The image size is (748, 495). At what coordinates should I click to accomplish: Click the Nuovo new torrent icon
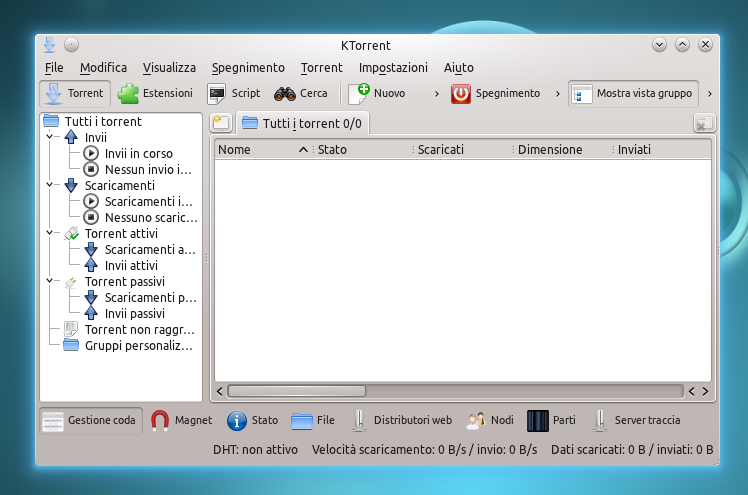(359, 93)
